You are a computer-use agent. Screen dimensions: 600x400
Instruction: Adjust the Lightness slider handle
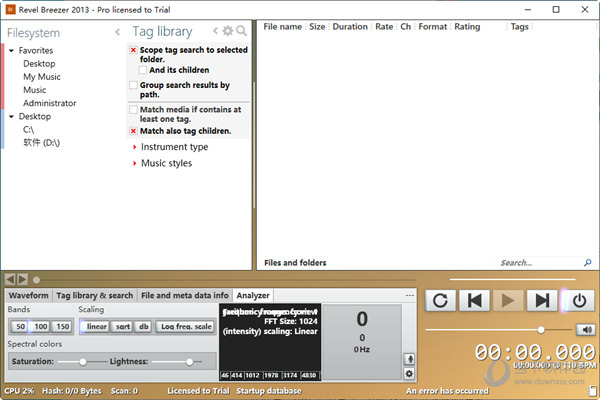pyautogui.click(x=189, y=362)
